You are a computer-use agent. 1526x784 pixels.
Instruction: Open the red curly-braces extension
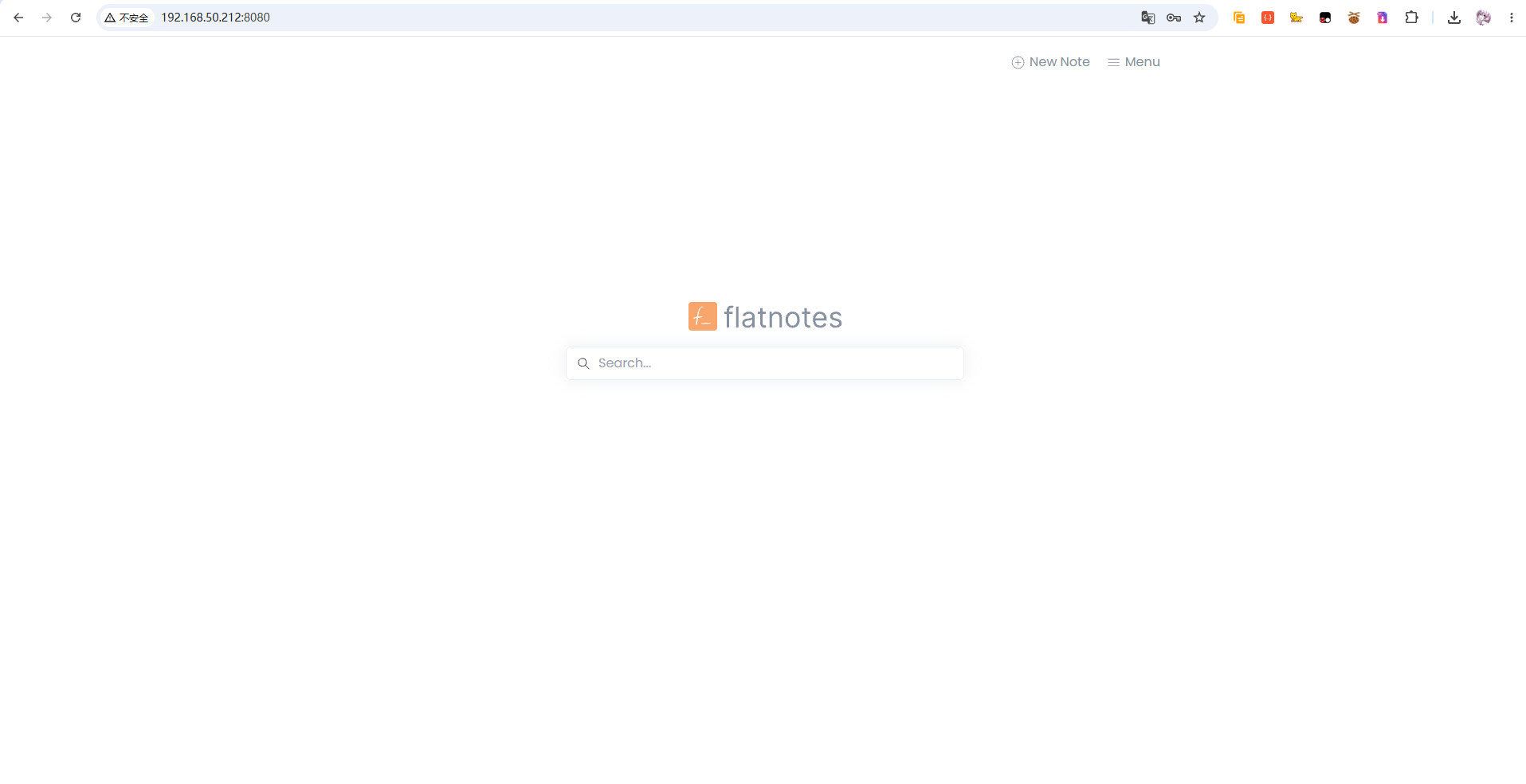pyautogui.click(x=1268, y=18)
